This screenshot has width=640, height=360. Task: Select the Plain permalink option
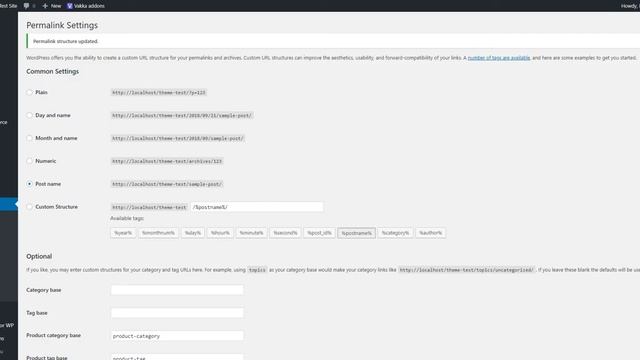29,93
